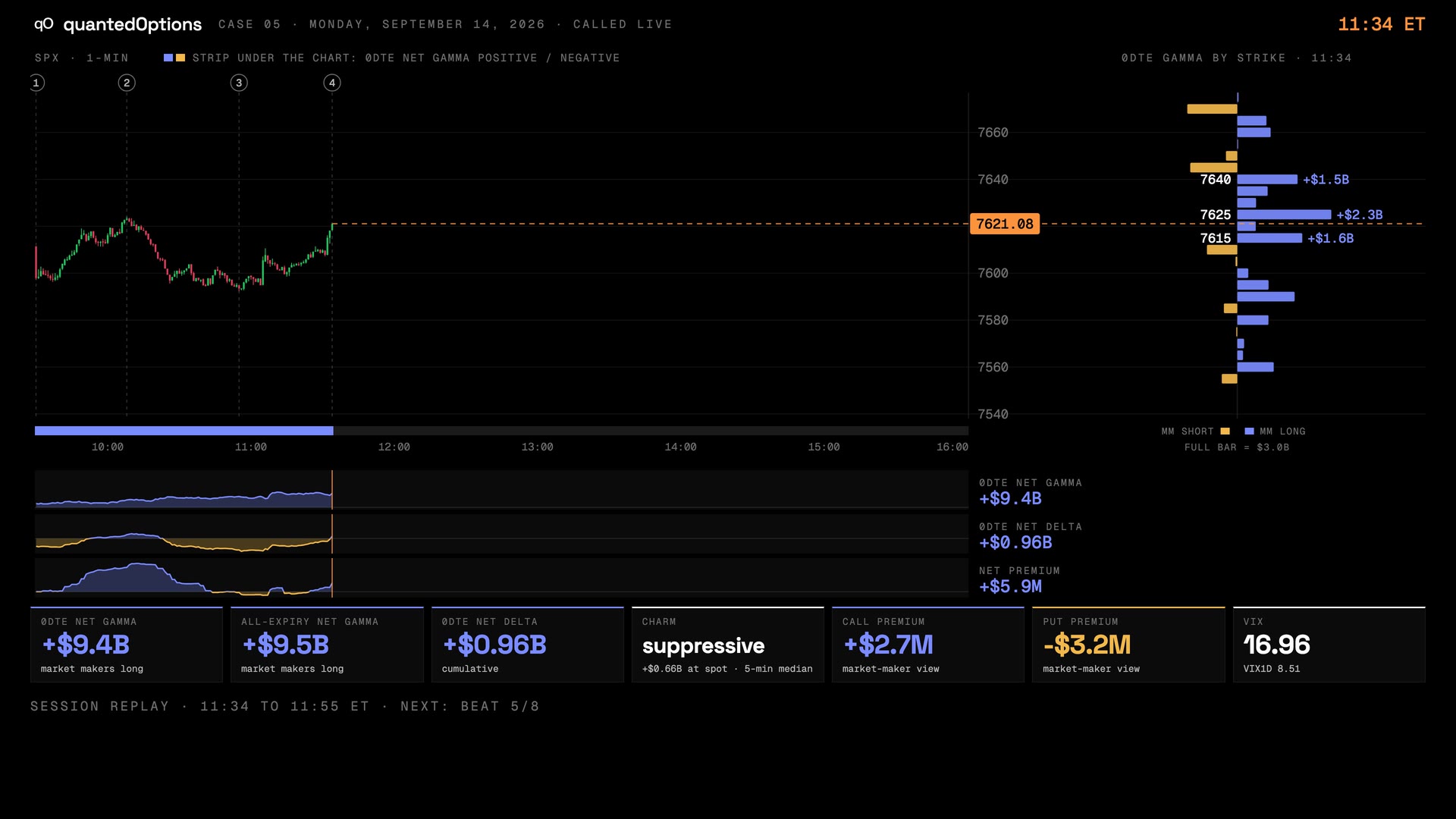Open the ALL-EXPIRY NET GAMMA card
Viewport: 1456px width, 819px height.
pyautogui.click(x=327, y=645)
